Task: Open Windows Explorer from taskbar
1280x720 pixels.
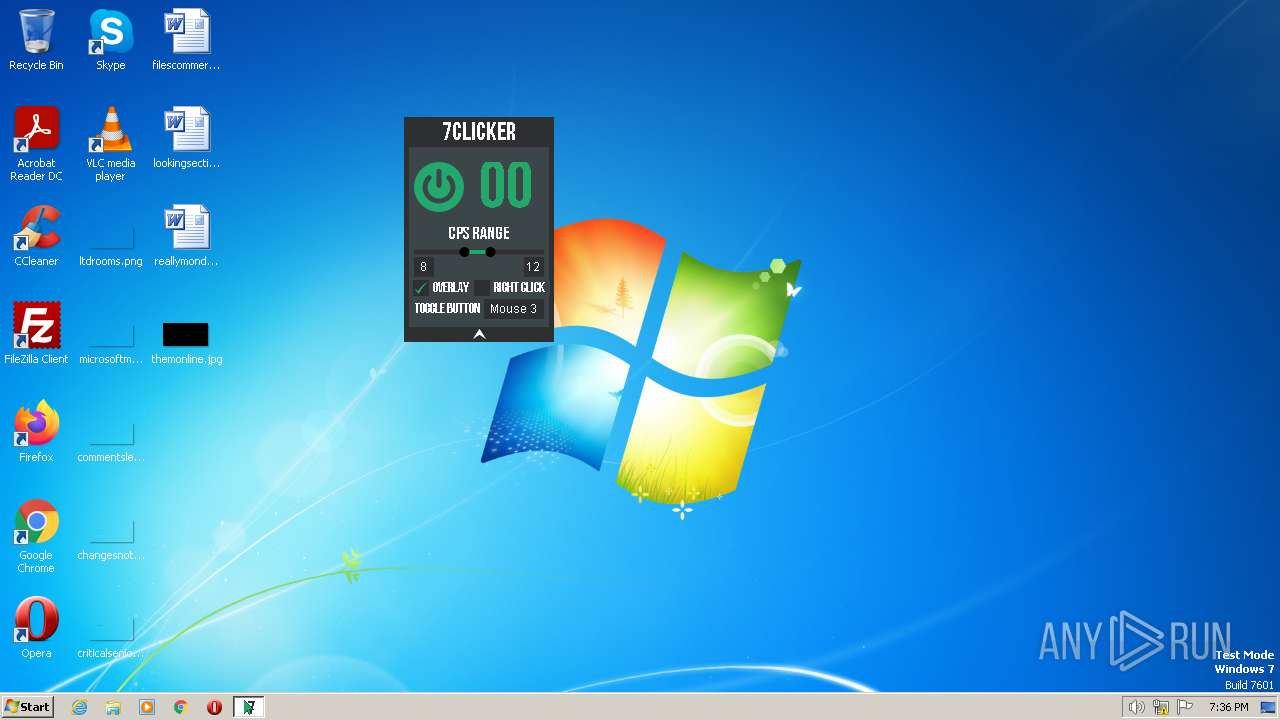Action: tap(113, 707)
